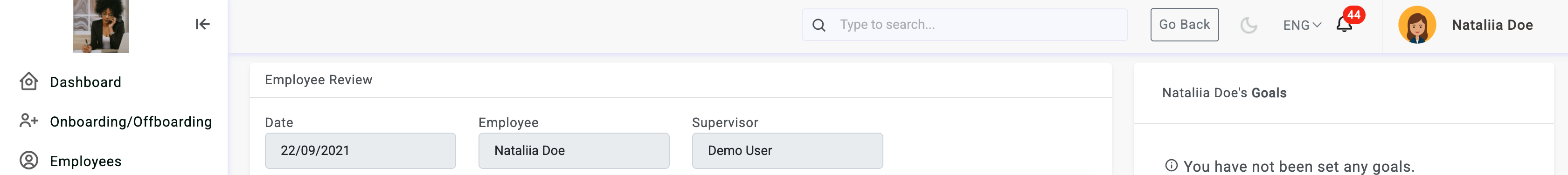
Task: Open the ENG language dropdown
Action: click(1302, 25)
